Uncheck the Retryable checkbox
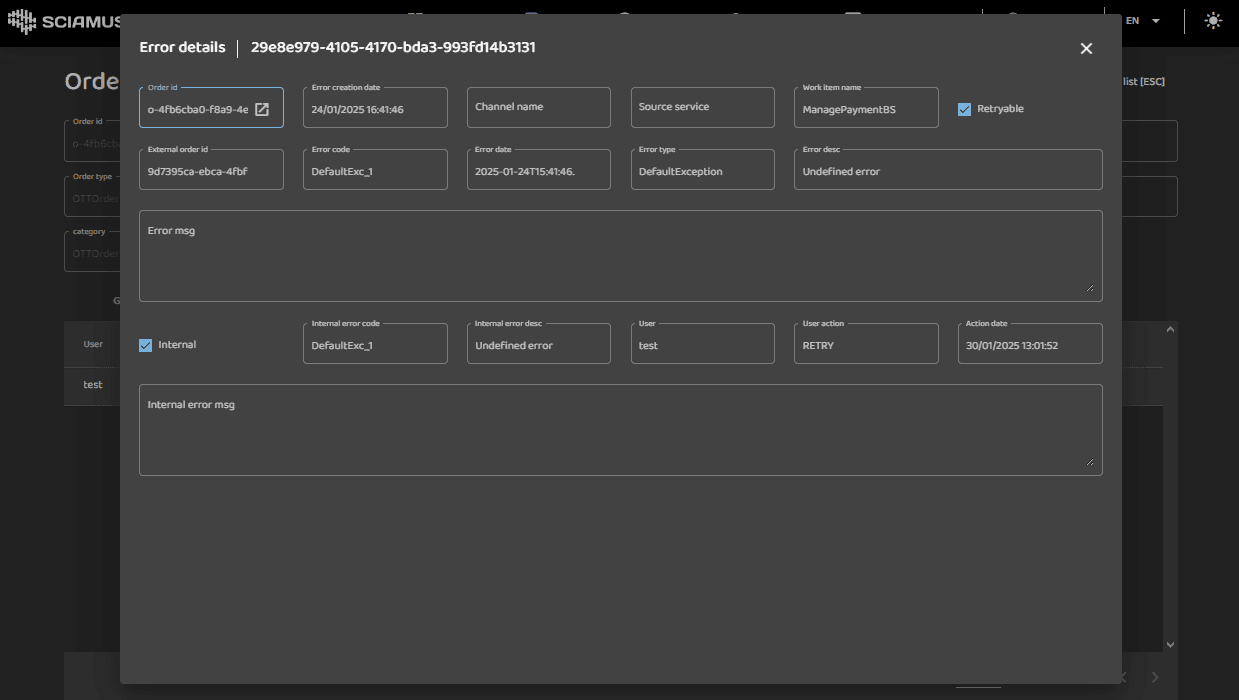The height and width of the screenshot is (700, 1239). pyautogui.click(x=965, y=109)
